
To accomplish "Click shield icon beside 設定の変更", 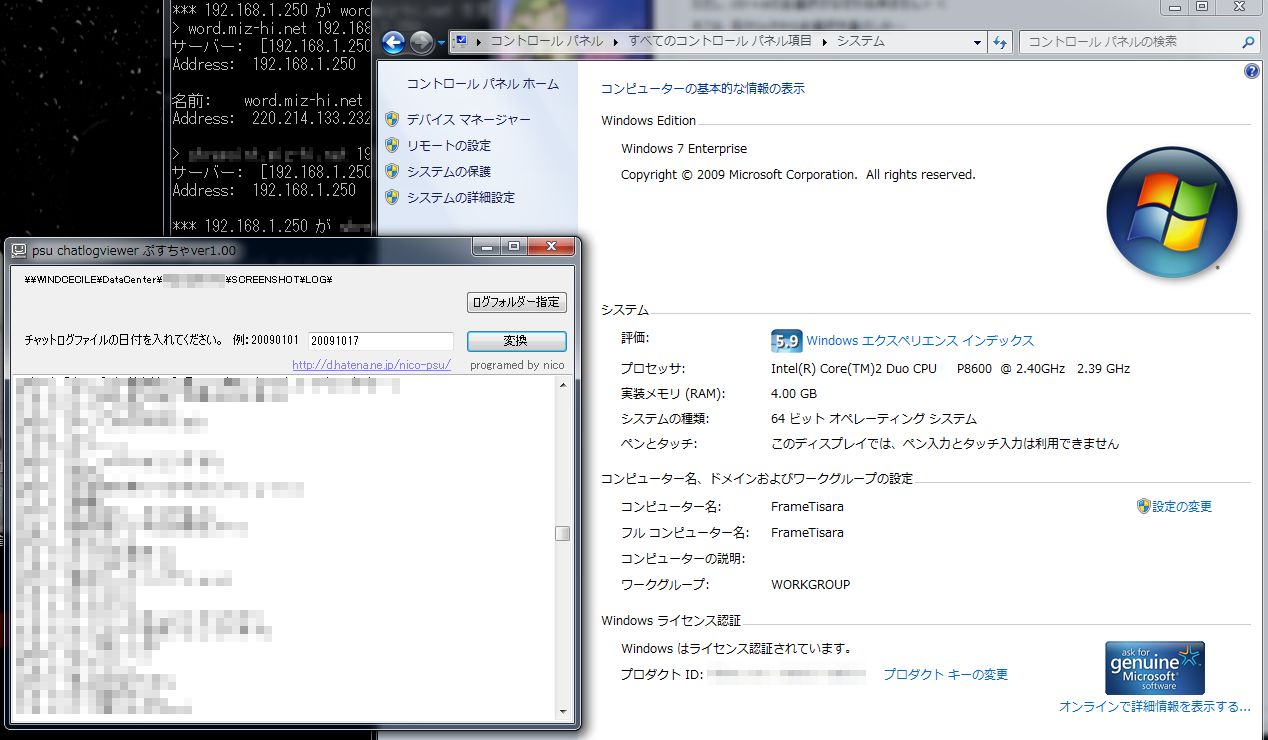I will tap(1144, 506).
